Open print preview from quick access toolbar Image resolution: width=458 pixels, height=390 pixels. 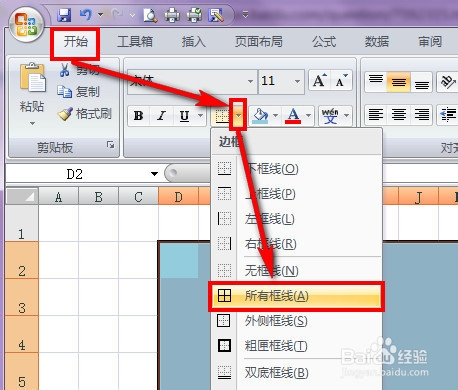click(150, 15)
